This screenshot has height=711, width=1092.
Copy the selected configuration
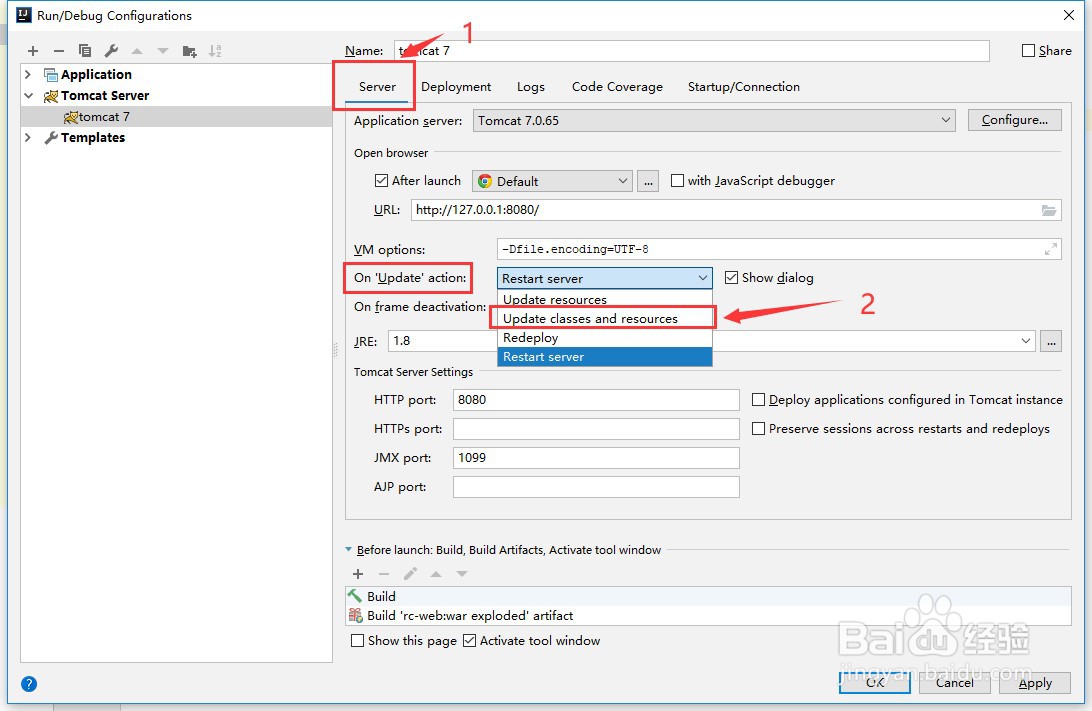(x=85, y=51)
